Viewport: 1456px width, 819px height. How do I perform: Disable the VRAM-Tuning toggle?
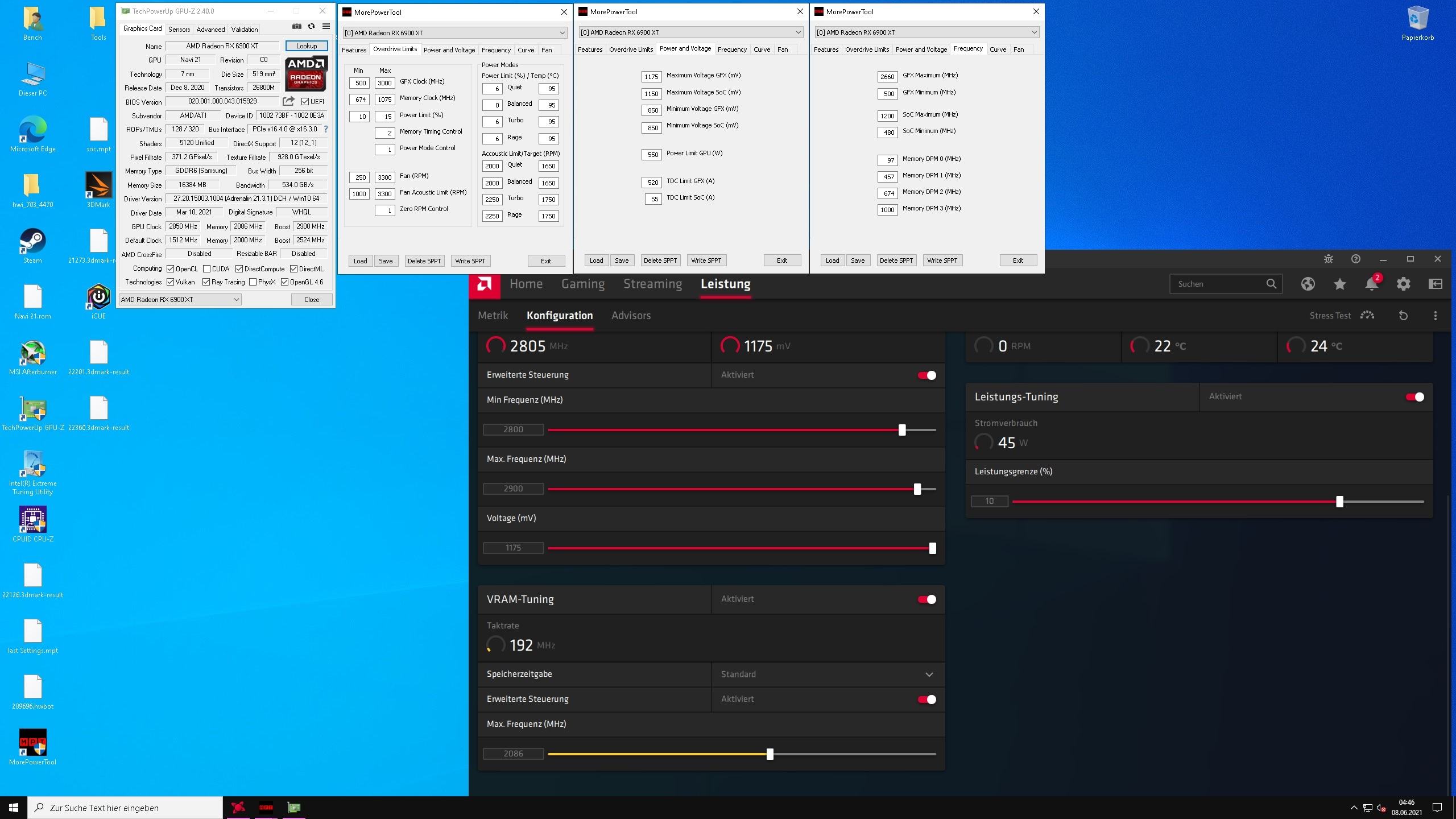926,599
